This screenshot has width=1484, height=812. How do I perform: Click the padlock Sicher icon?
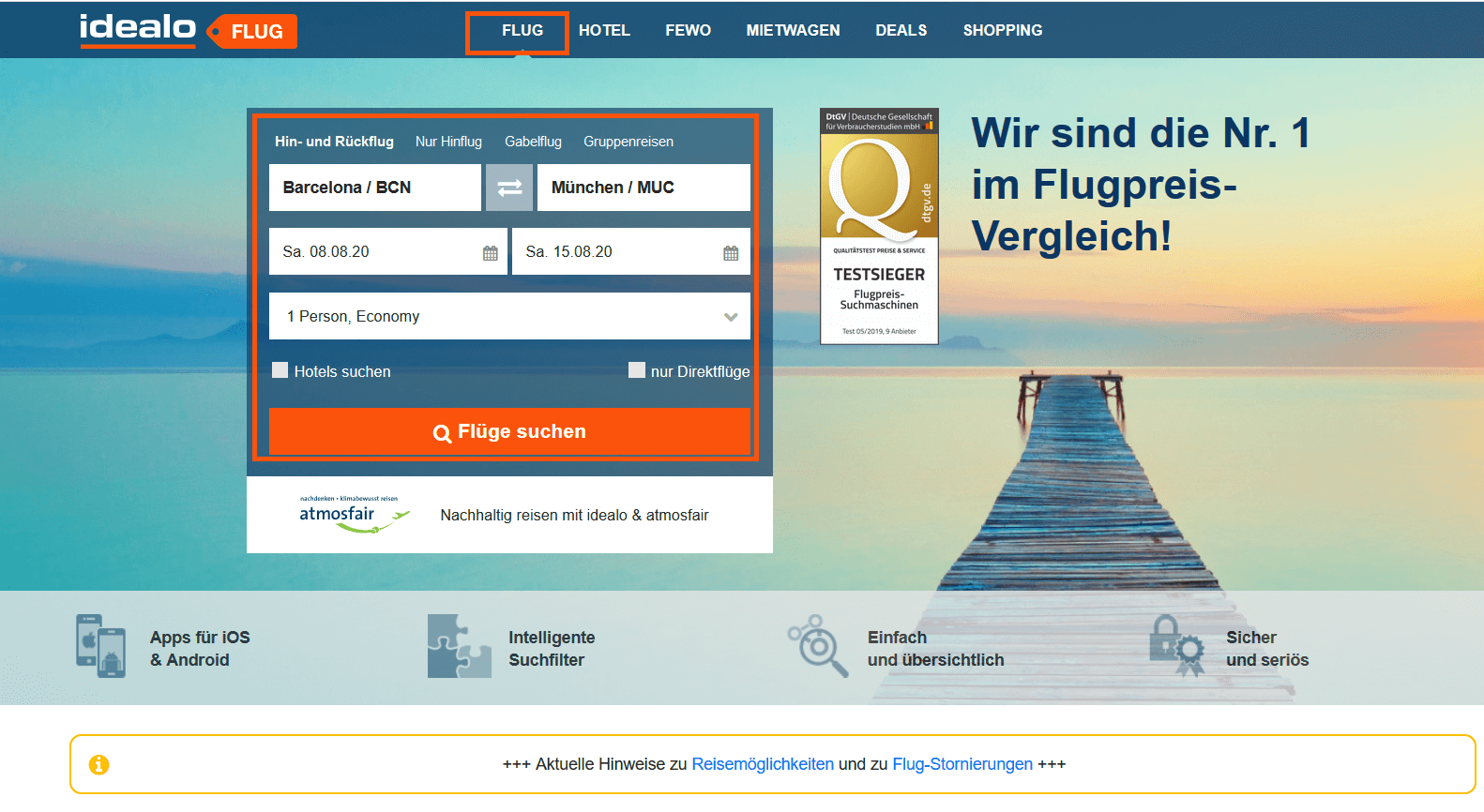[1178, 646]
